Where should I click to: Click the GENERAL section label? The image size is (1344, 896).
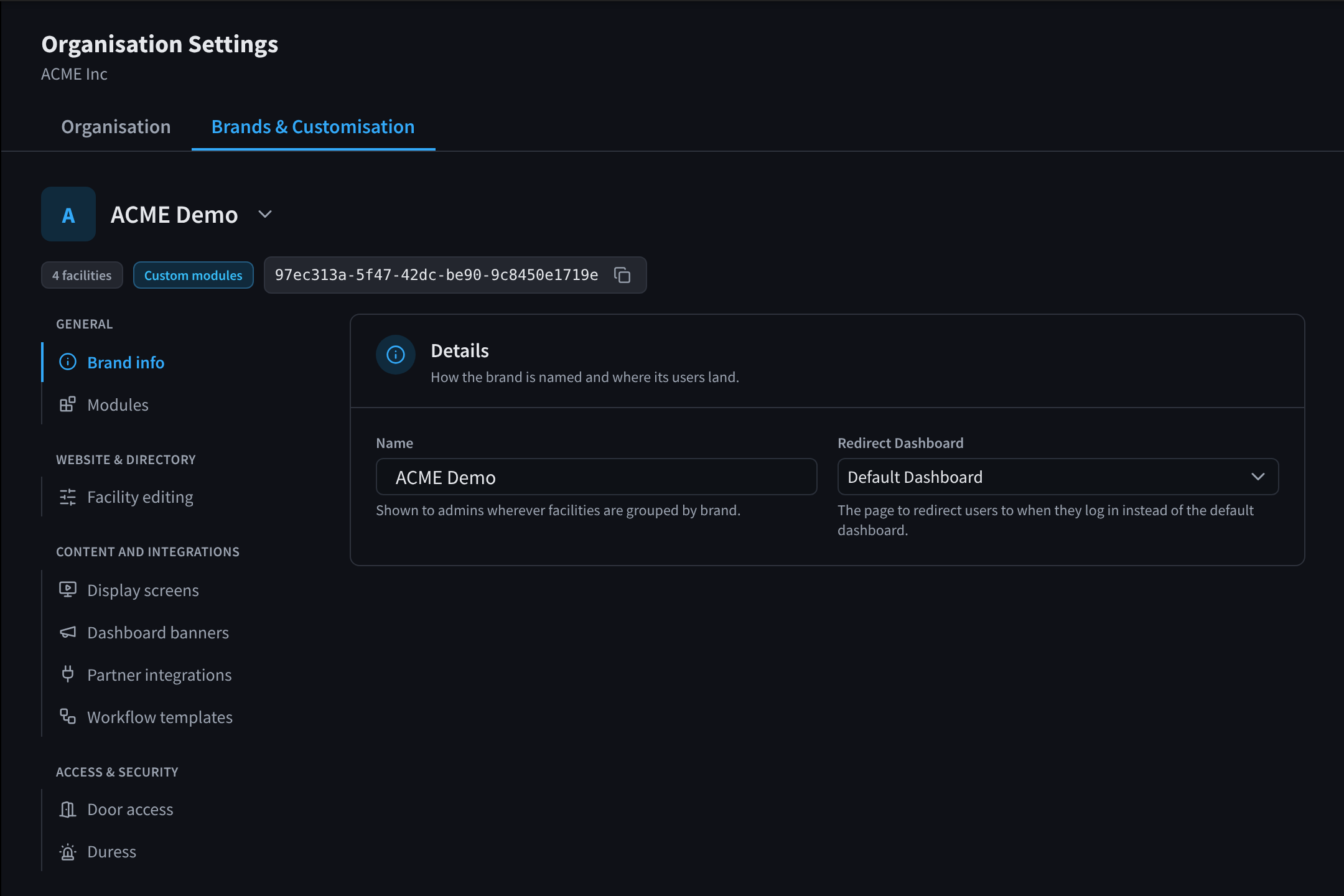click(x=85, y=324)
